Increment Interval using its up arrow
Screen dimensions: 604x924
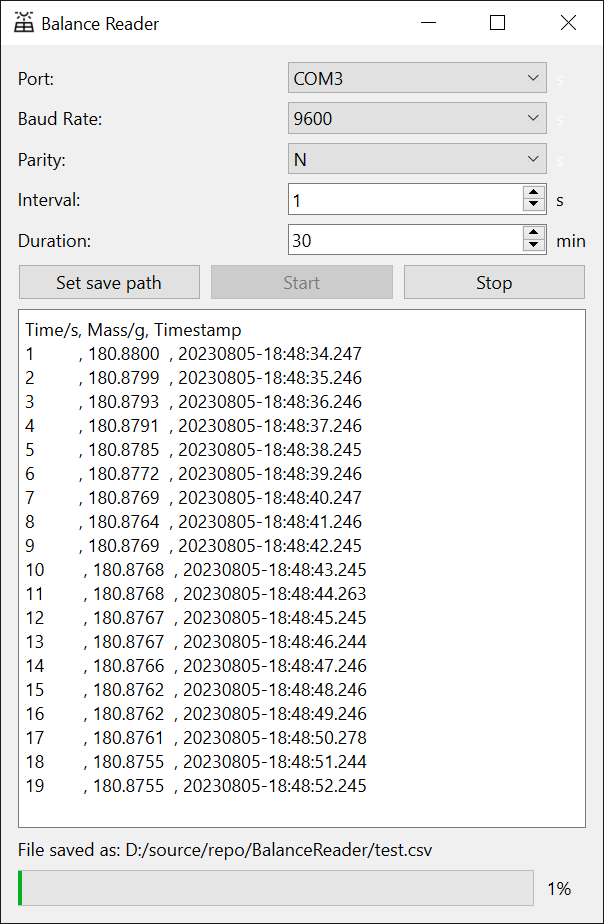[x=534, y=193]
